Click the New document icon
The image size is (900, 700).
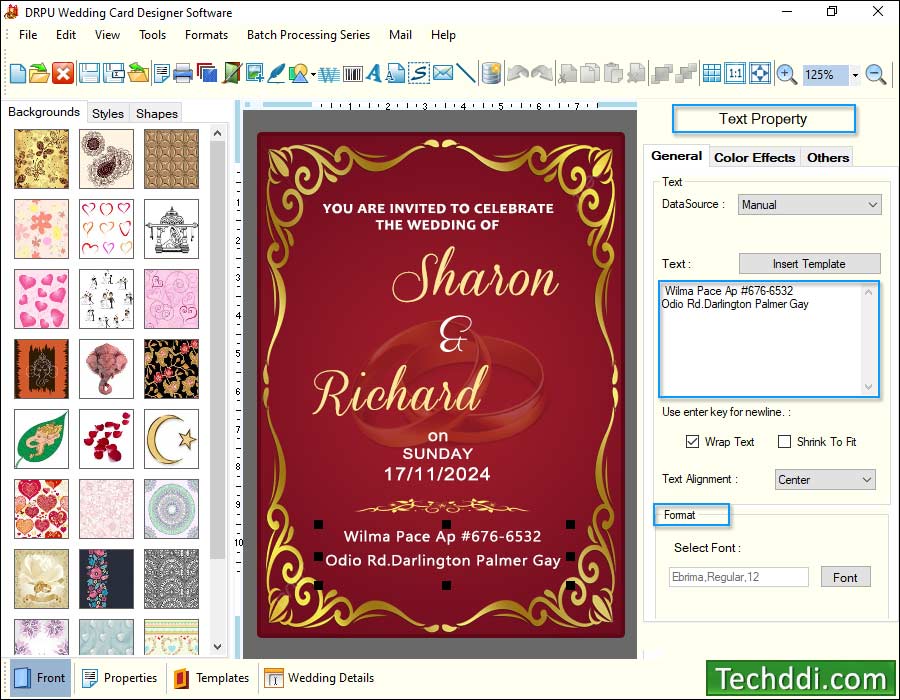pos(18,74)
